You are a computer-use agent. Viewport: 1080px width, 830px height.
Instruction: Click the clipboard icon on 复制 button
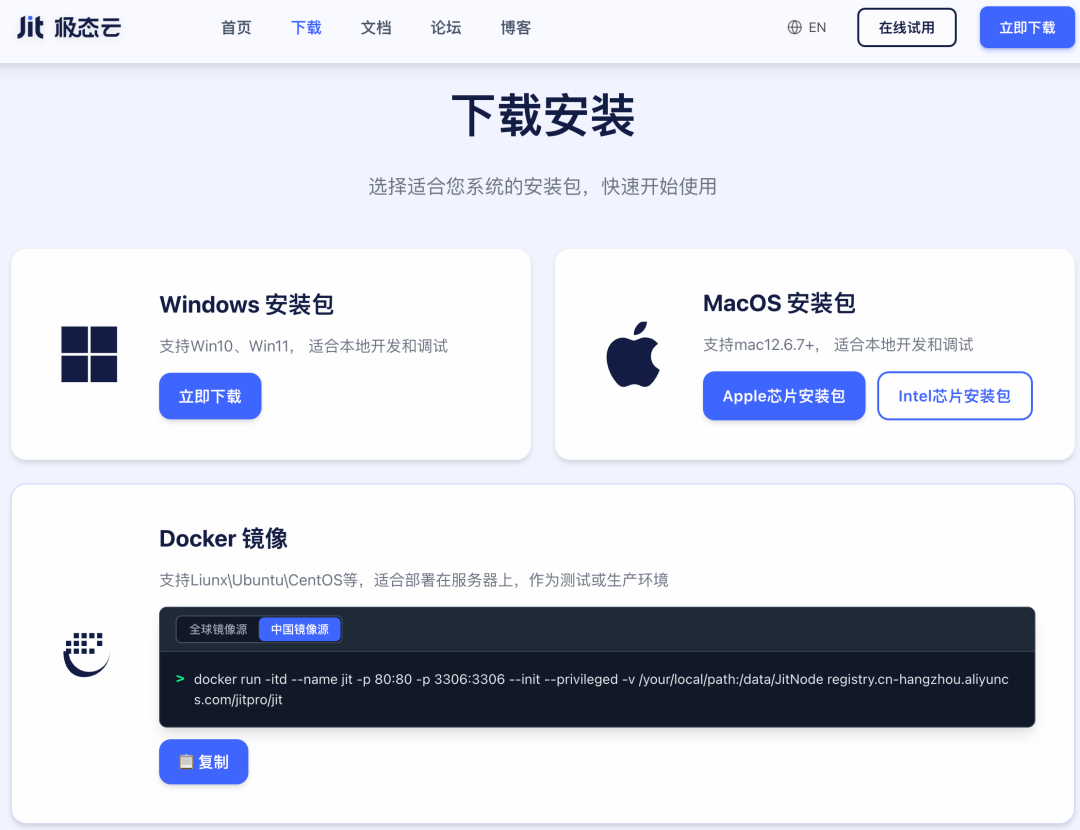click(x=186, y=762)
